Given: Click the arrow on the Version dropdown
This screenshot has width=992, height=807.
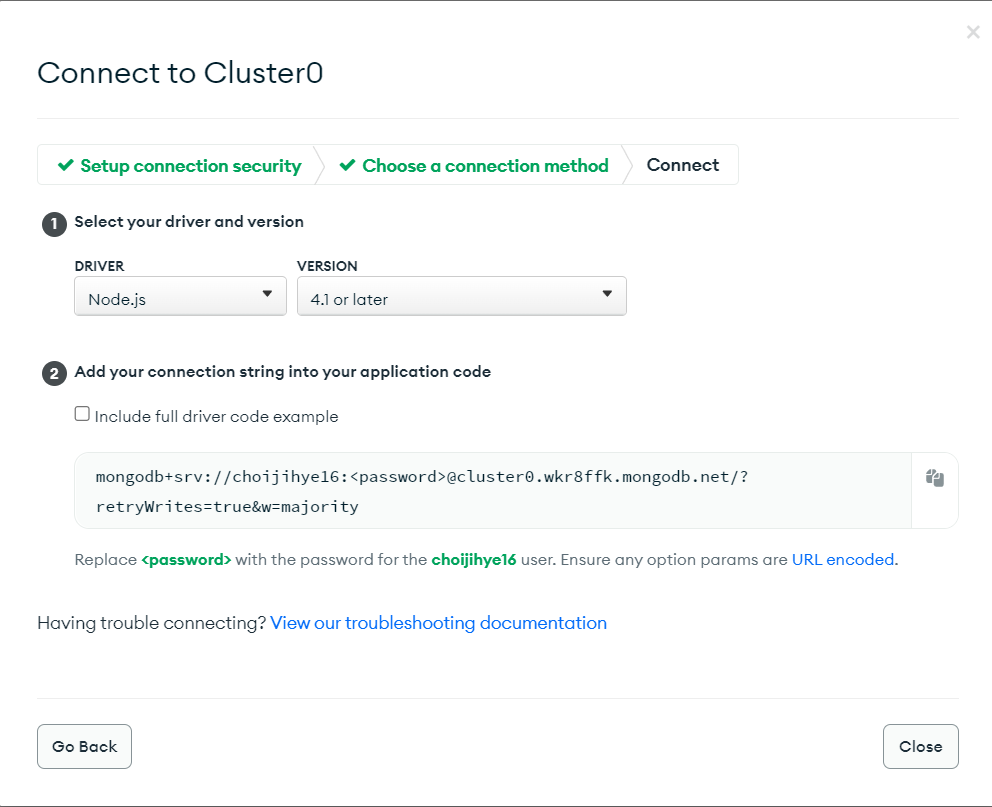Looking at the screenshot, I should (607, 294).
